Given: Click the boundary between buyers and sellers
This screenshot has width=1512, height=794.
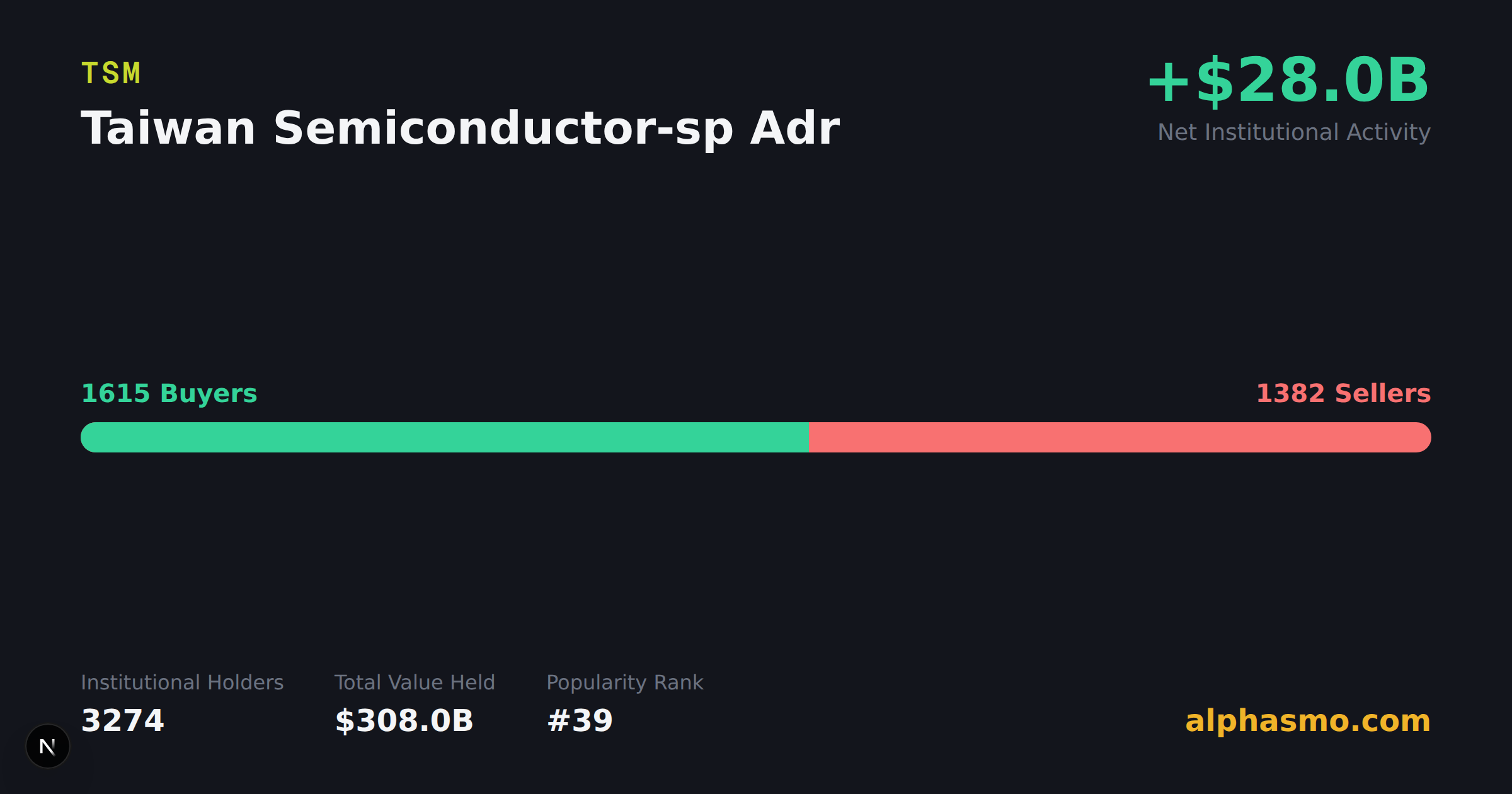Looking at the screenshot, I should [x=809, y=437].
